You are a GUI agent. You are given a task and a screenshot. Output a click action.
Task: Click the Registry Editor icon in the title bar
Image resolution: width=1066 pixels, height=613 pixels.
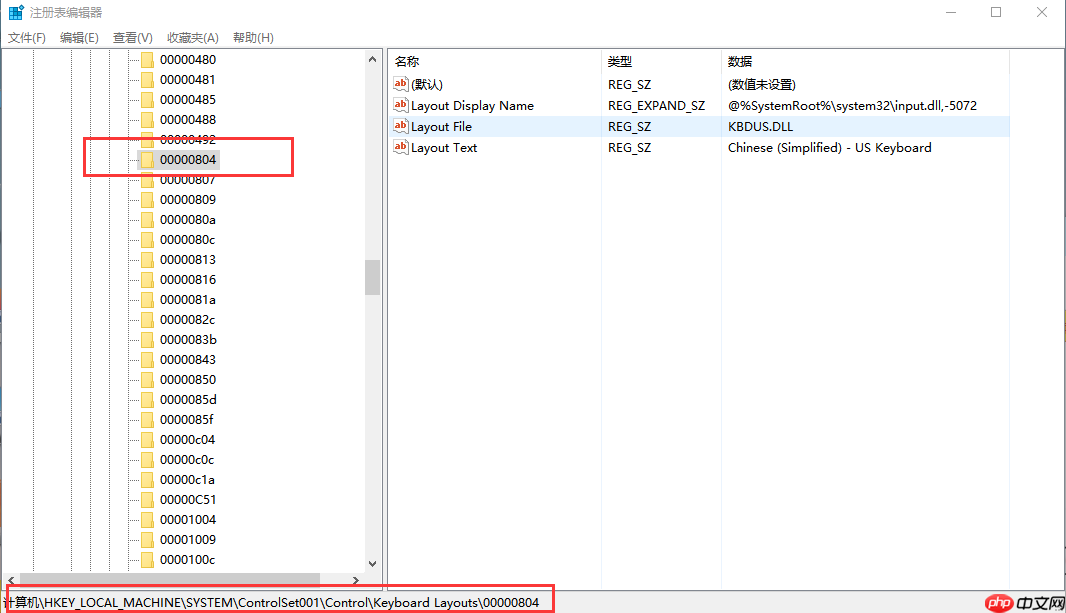point(14,12)
